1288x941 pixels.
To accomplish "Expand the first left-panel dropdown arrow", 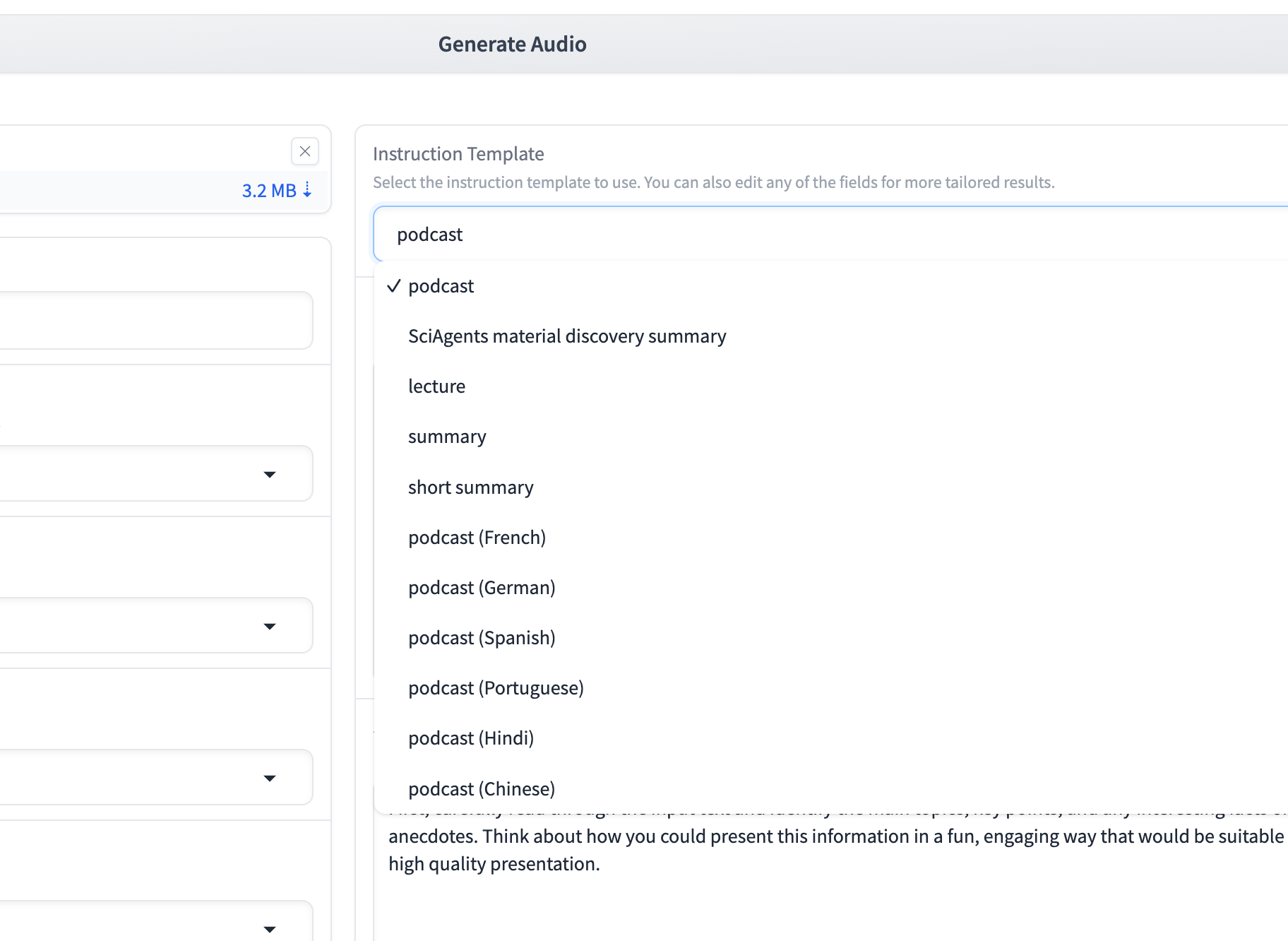I will coord(269,474).
